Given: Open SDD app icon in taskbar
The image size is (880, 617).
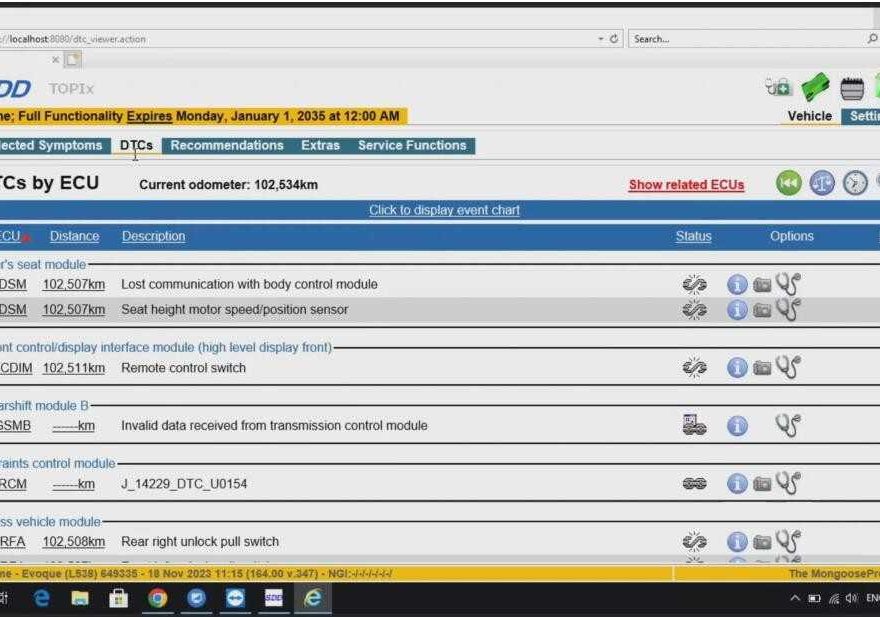Looking at the screenshot, I should click(x=274, y=598).
